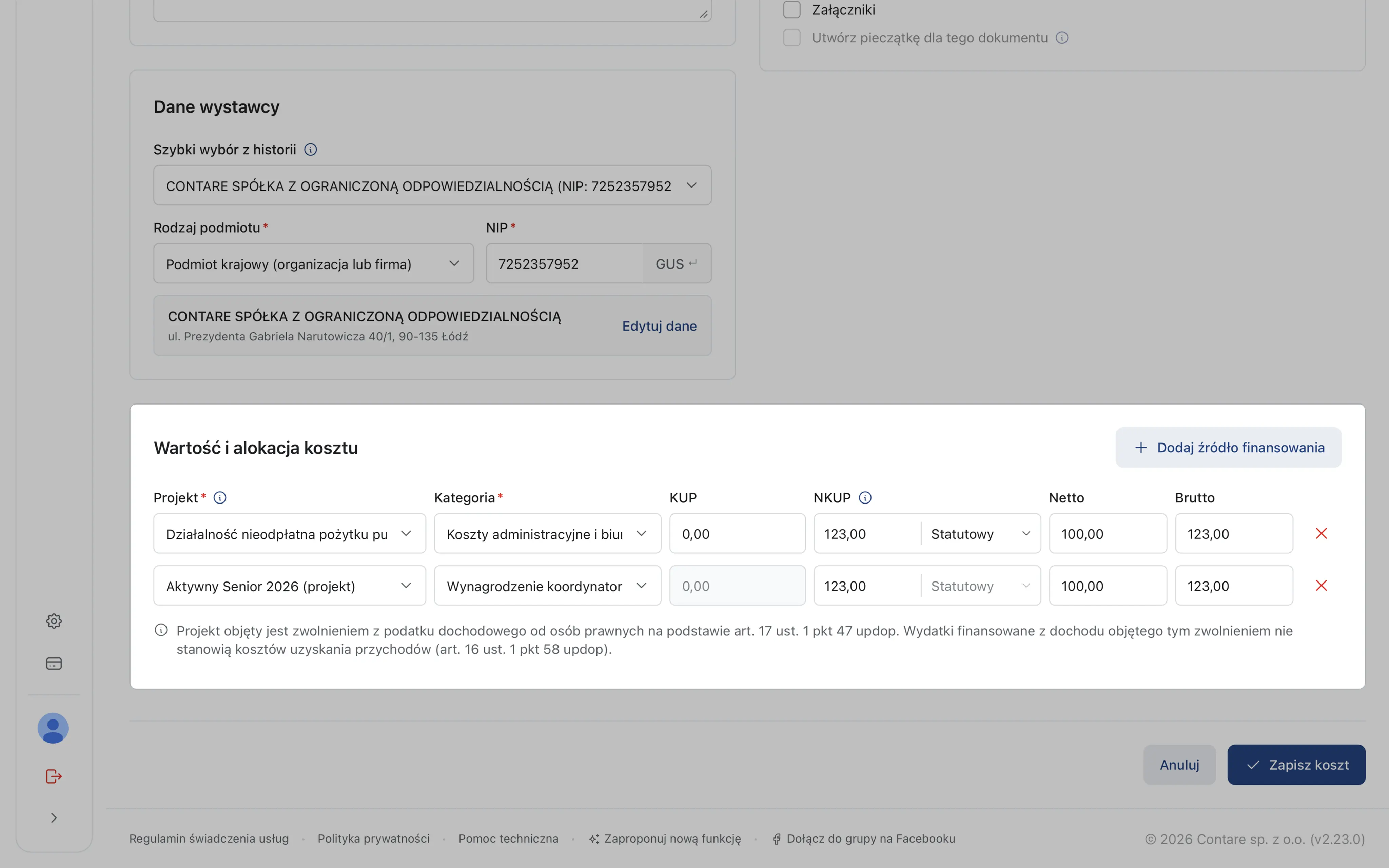Screen dimensions: 1389x868
Task: Show info for Szybki wybór z historii
Action: tap(311, 150)
